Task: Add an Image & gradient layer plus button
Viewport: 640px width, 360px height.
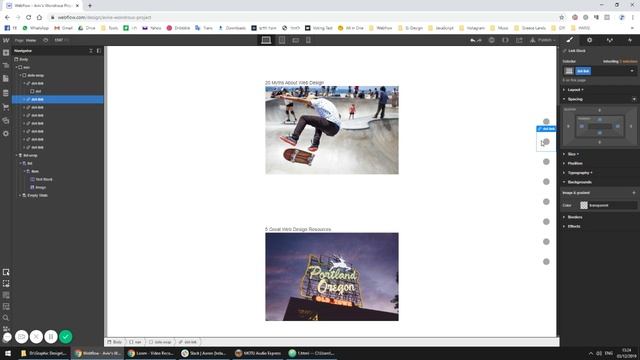Action: [x=634, y=193]
